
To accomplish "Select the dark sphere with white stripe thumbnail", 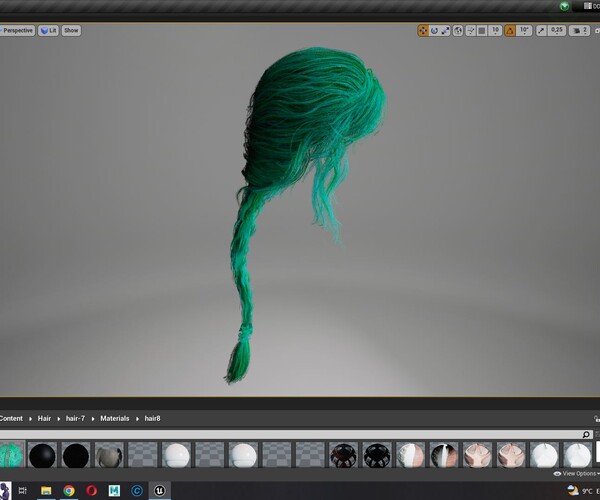I will click(x=444, y=455).
